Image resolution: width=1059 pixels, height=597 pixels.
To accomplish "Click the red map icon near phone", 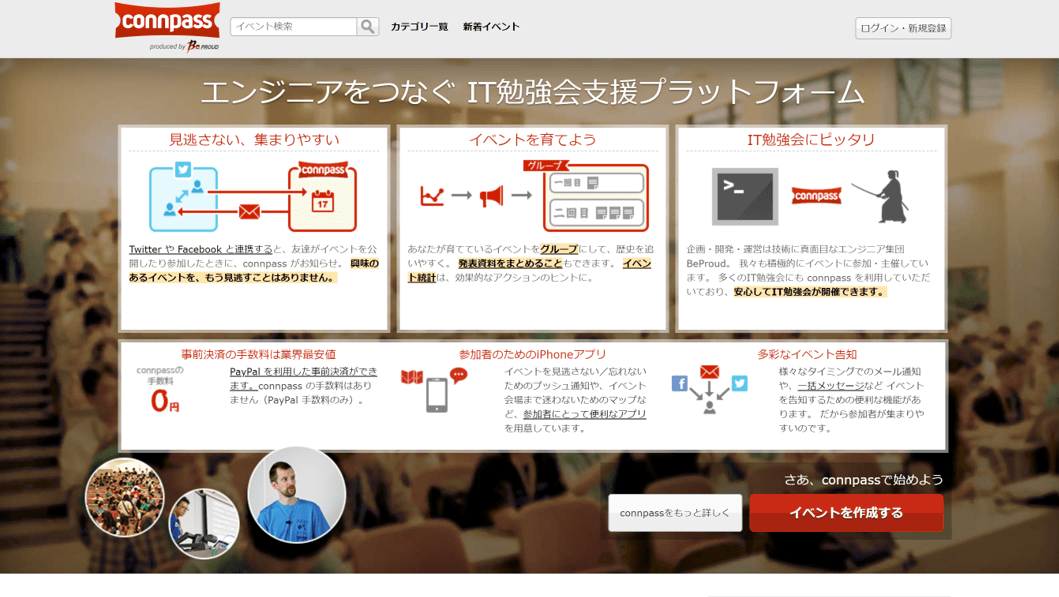I will tap(412, 377).
